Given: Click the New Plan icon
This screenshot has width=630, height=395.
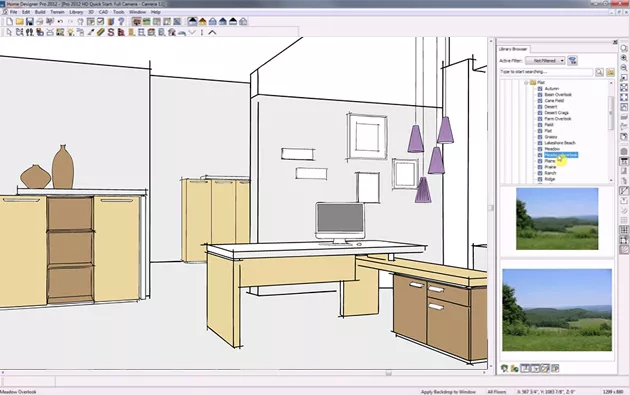Looking at the screenshot, I should [x=9, y=21].
